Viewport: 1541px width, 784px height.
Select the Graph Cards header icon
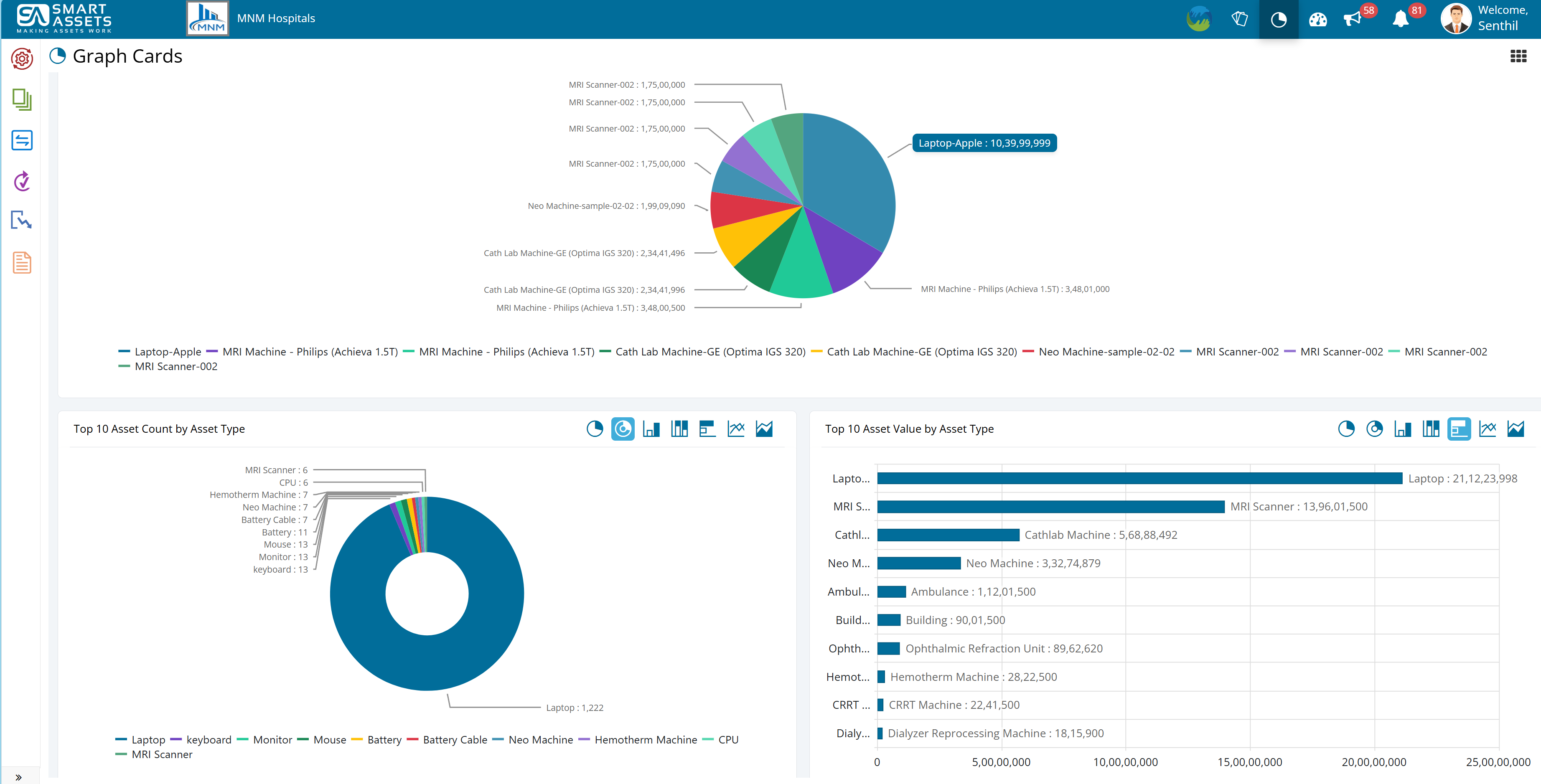point(57,56)
